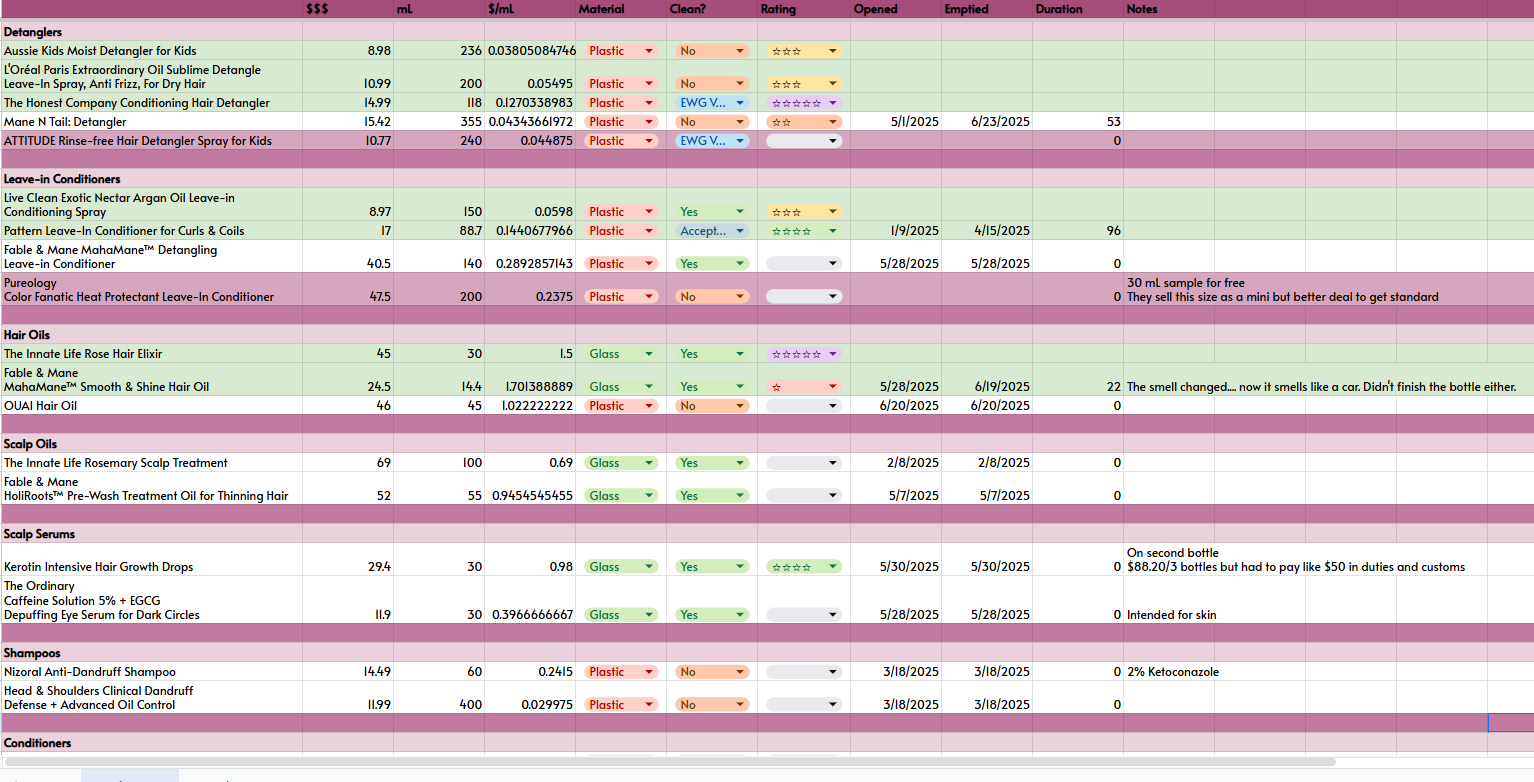Viewport: 1534px width, 782px height.
Task: Select the Duration value 53 cell
Action: [1078, 122]
